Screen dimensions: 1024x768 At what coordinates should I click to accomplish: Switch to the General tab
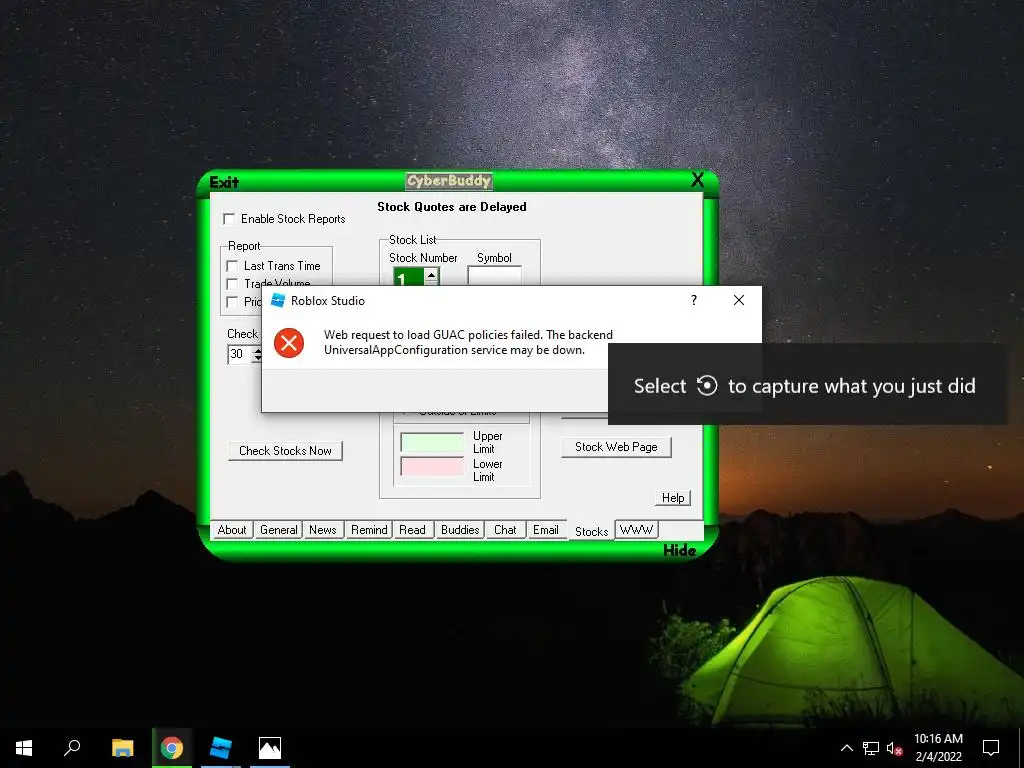point(279,530)
